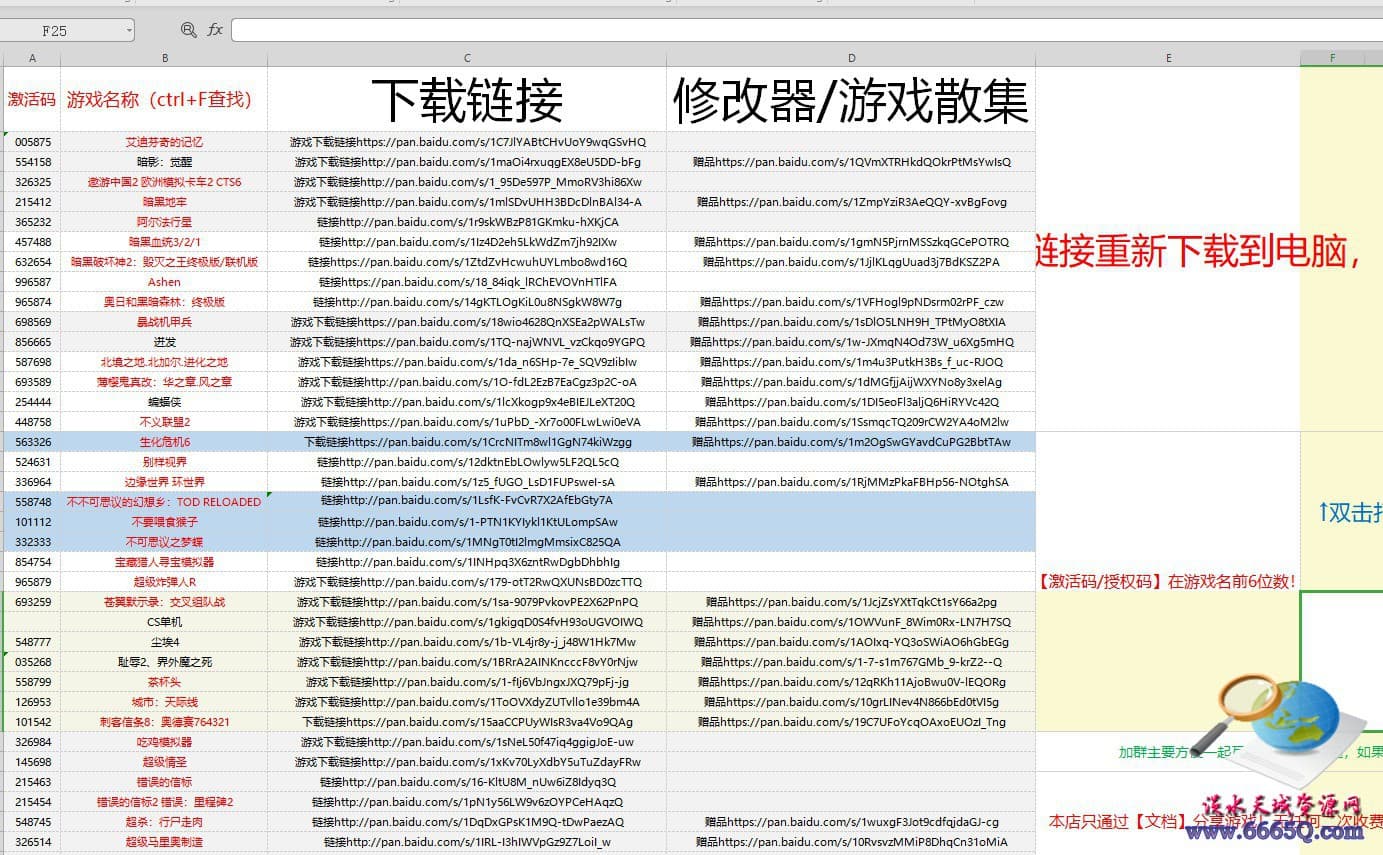Image resolution: width=1383 pixels, height=855 pixels.
Task: Click the fx insert function icon
Action: coord(215,31)
